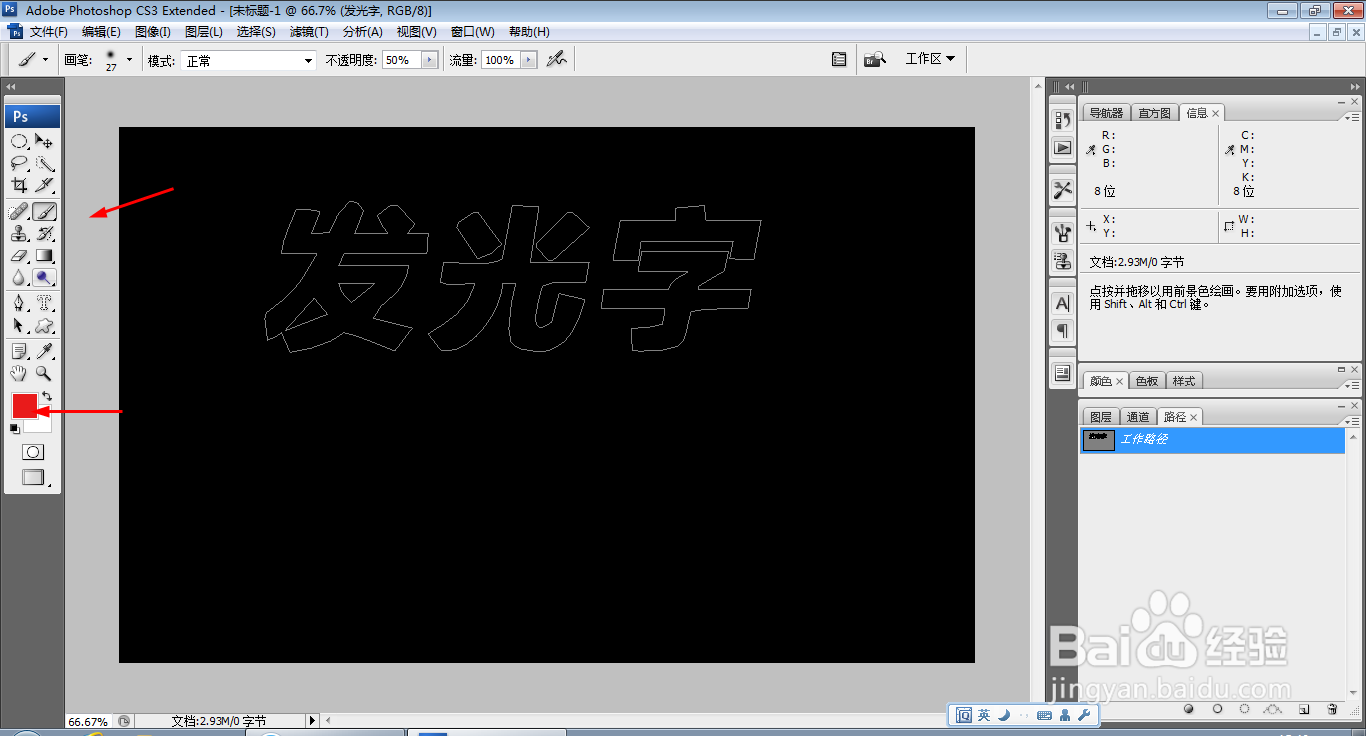Open the flow slider arrow
Image resolution: width=1366 pixels, height=736 pixels.
click(529, 60)
